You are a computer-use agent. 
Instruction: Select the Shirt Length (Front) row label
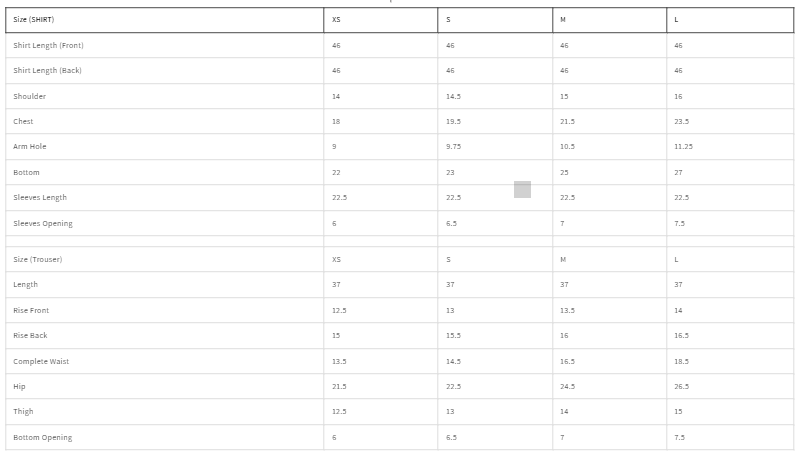pyautogui.click(x=48, y=45)
